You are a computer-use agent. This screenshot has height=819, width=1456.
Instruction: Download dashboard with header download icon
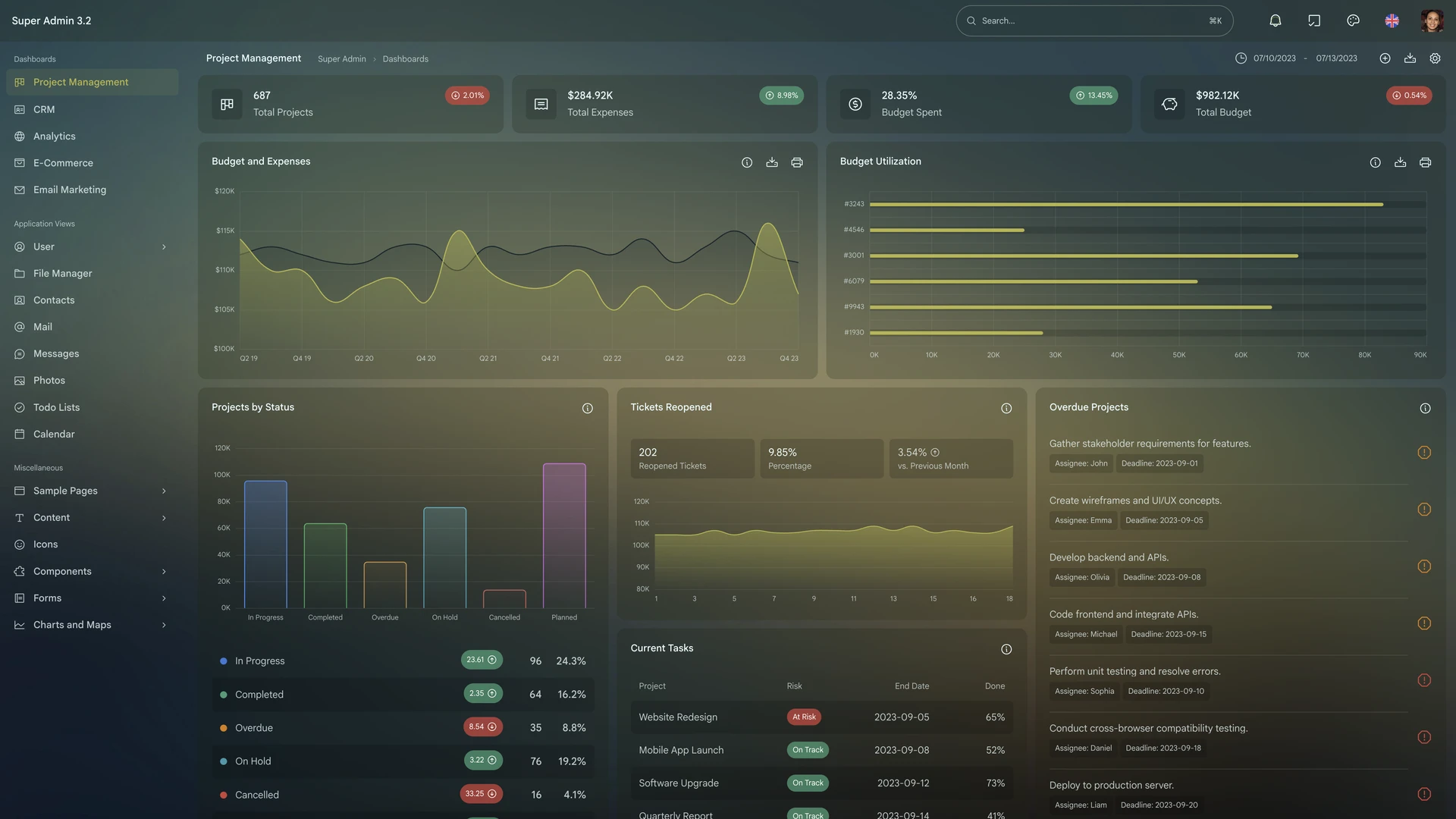[x=1410, y=58]
